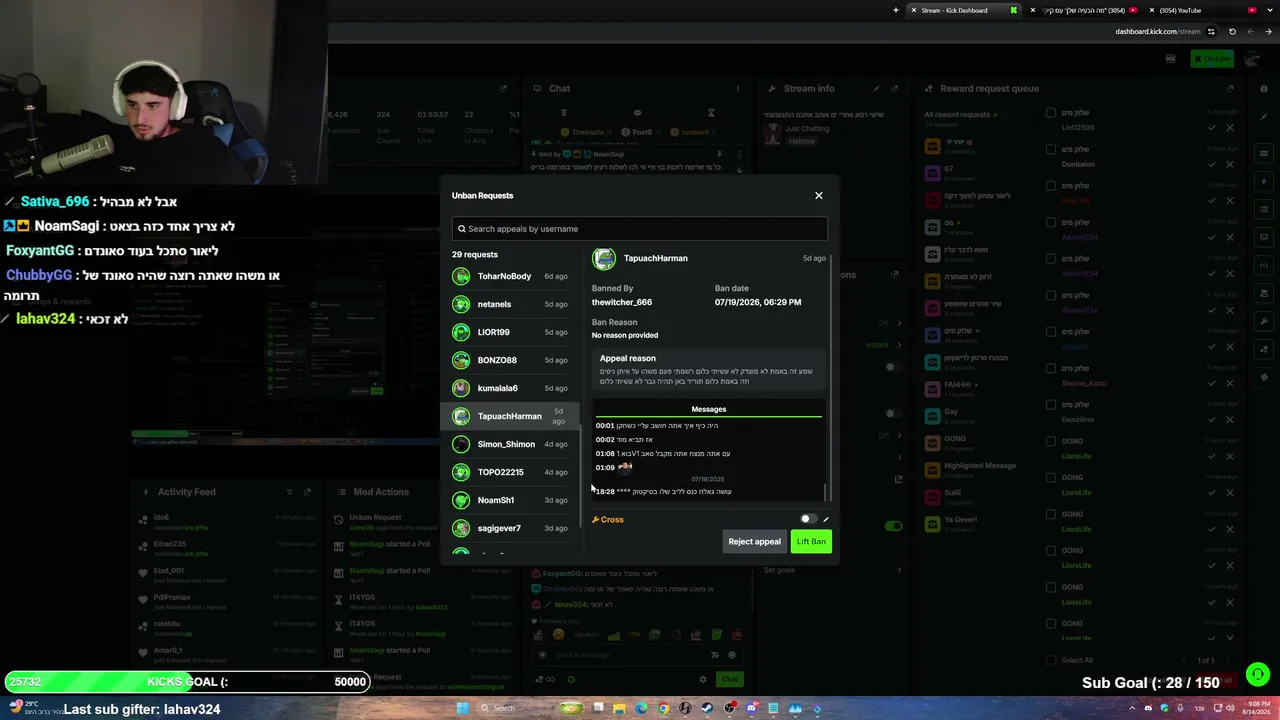Toggle the switch beside the pencil icon
1280x720 pixels.
(809, 519)
